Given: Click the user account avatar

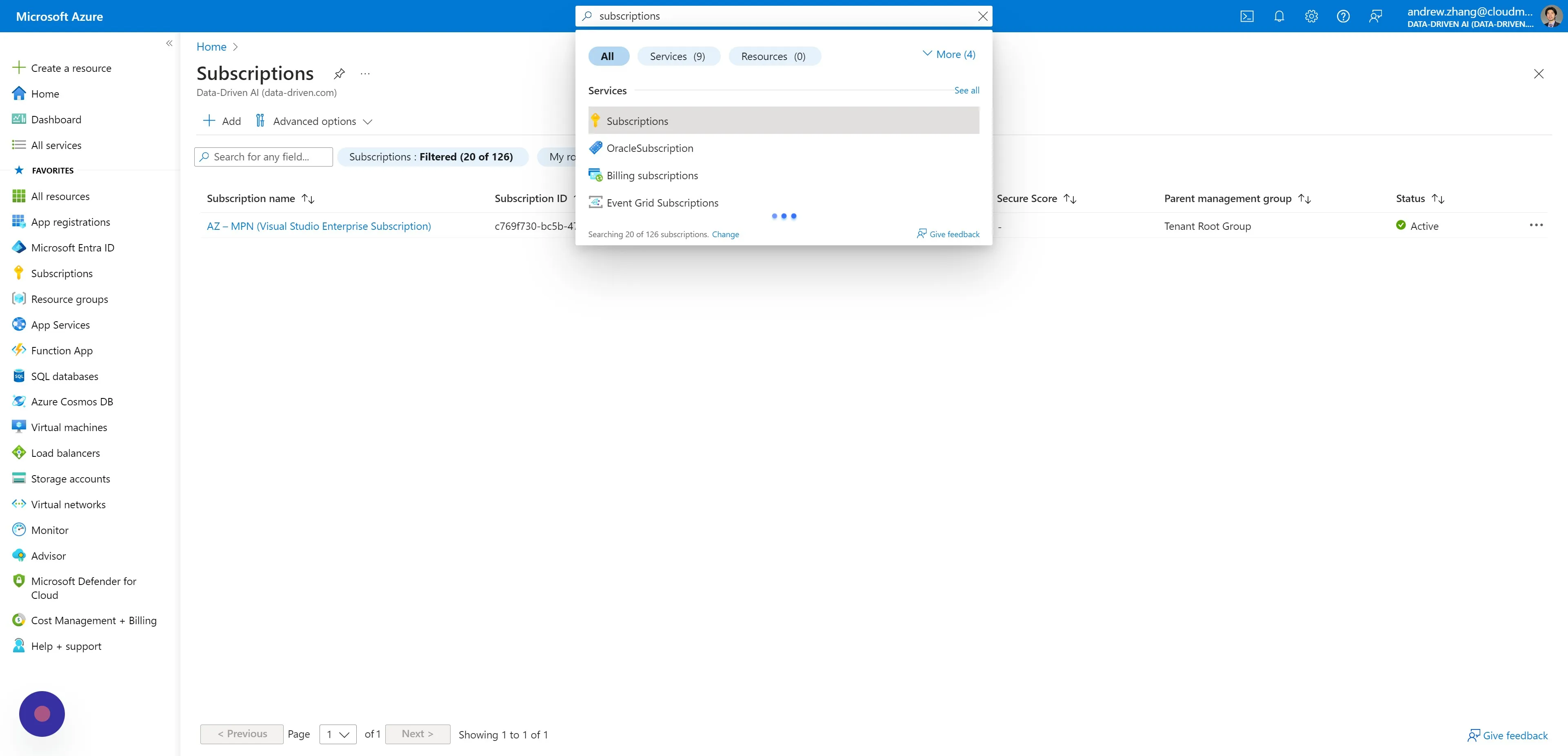Looking at the screenshot, I should (x=1552, y=16).
